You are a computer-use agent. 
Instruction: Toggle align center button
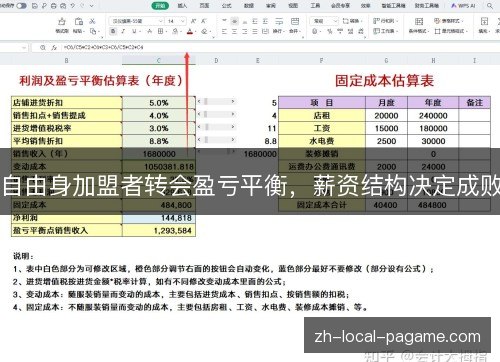[235, 31]
